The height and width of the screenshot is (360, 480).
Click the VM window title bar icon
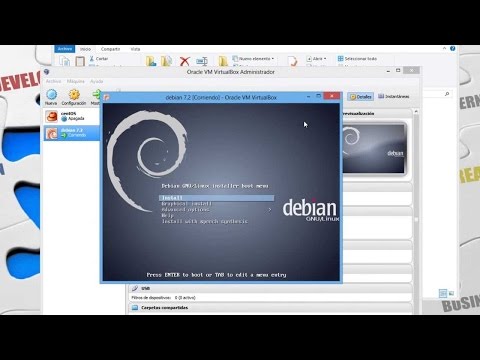[107, 97]
